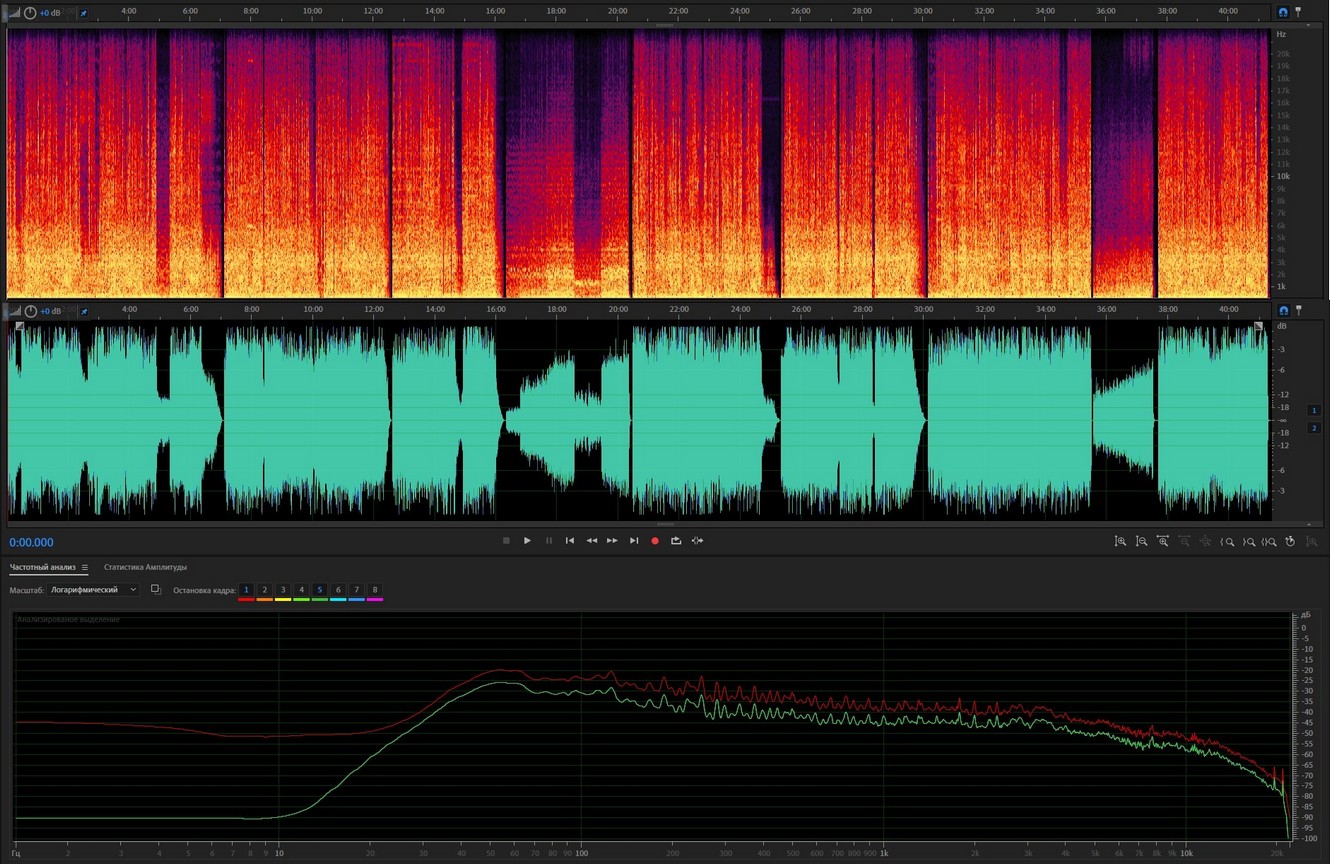Click the Loop Playback icon

pos(676,541)
